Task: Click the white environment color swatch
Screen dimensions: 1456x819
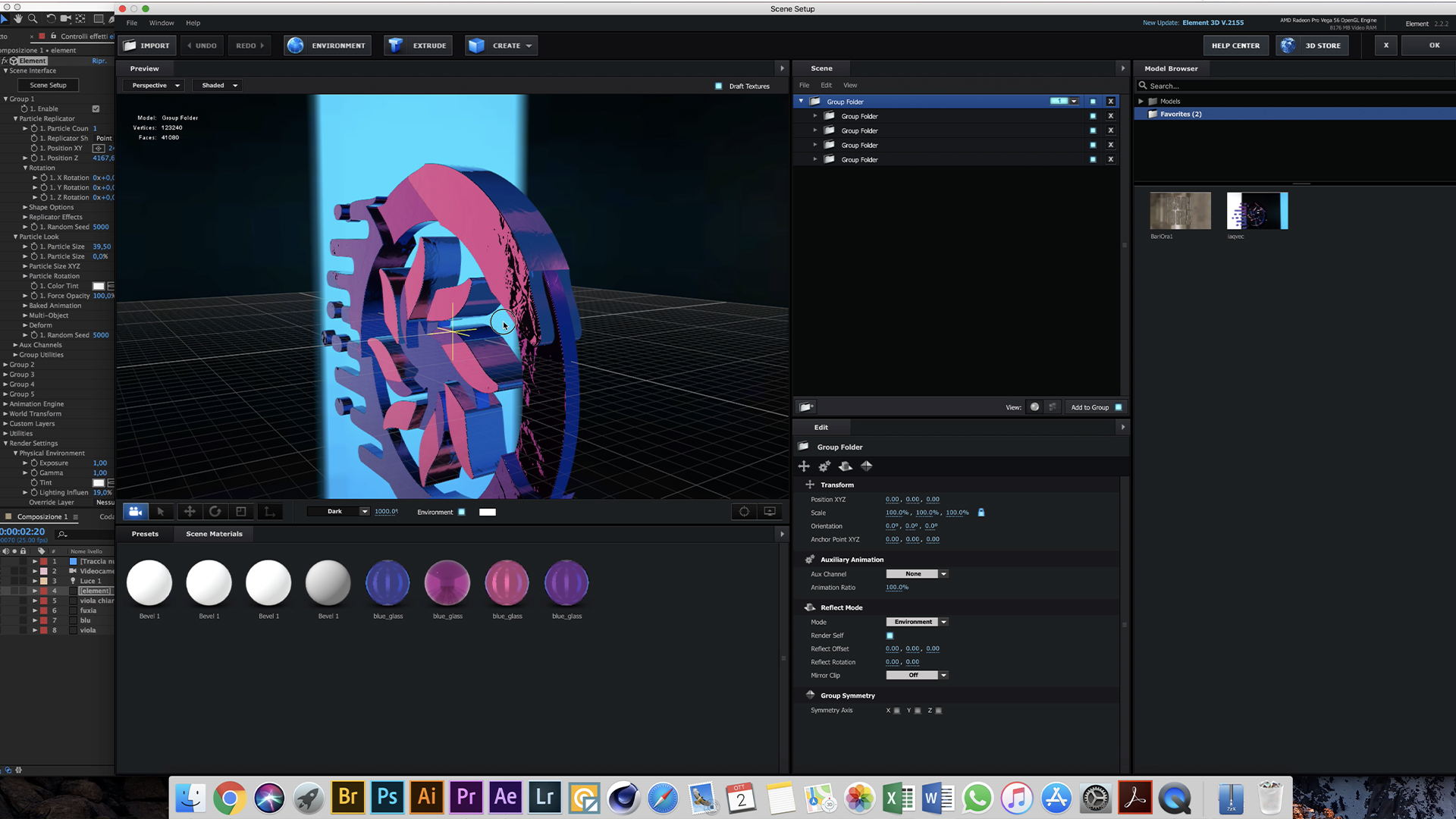Action: point(488,512)
